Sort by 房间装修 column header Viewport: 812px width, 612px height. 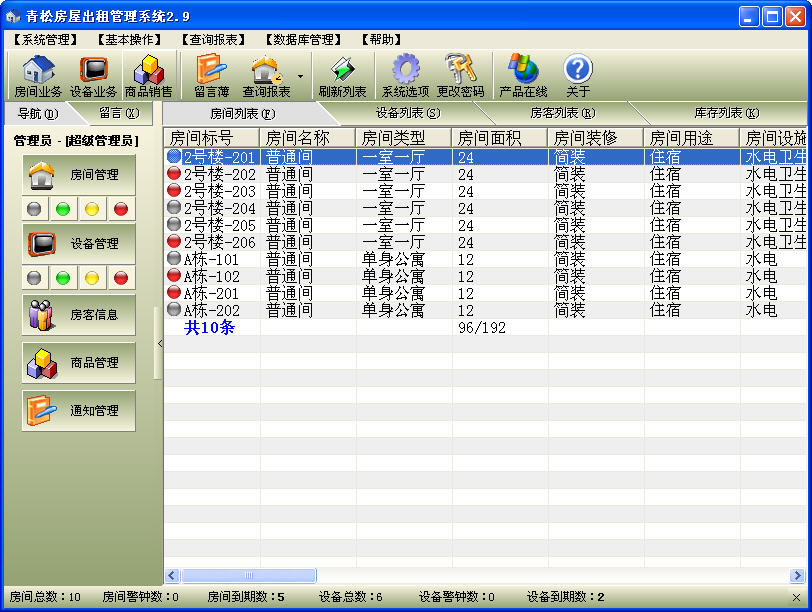pyautogui.click(x=596, y=138)
